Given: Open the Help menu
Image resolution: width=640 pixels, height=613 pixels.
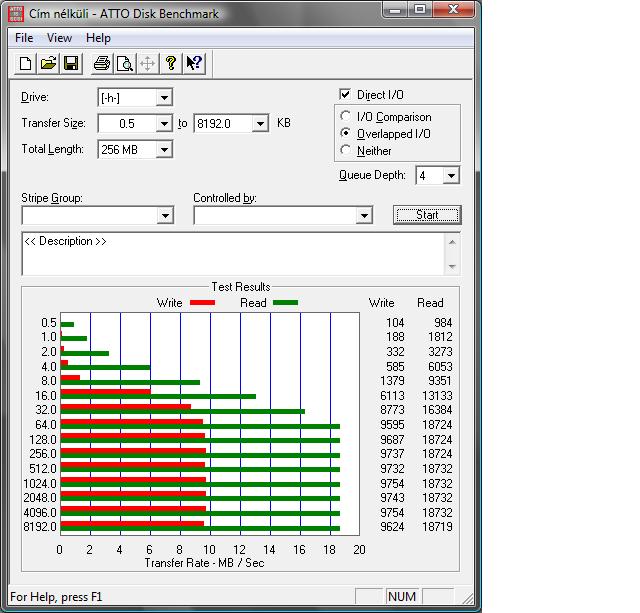Looking at the screenshot, I should (x=98, y=38).
